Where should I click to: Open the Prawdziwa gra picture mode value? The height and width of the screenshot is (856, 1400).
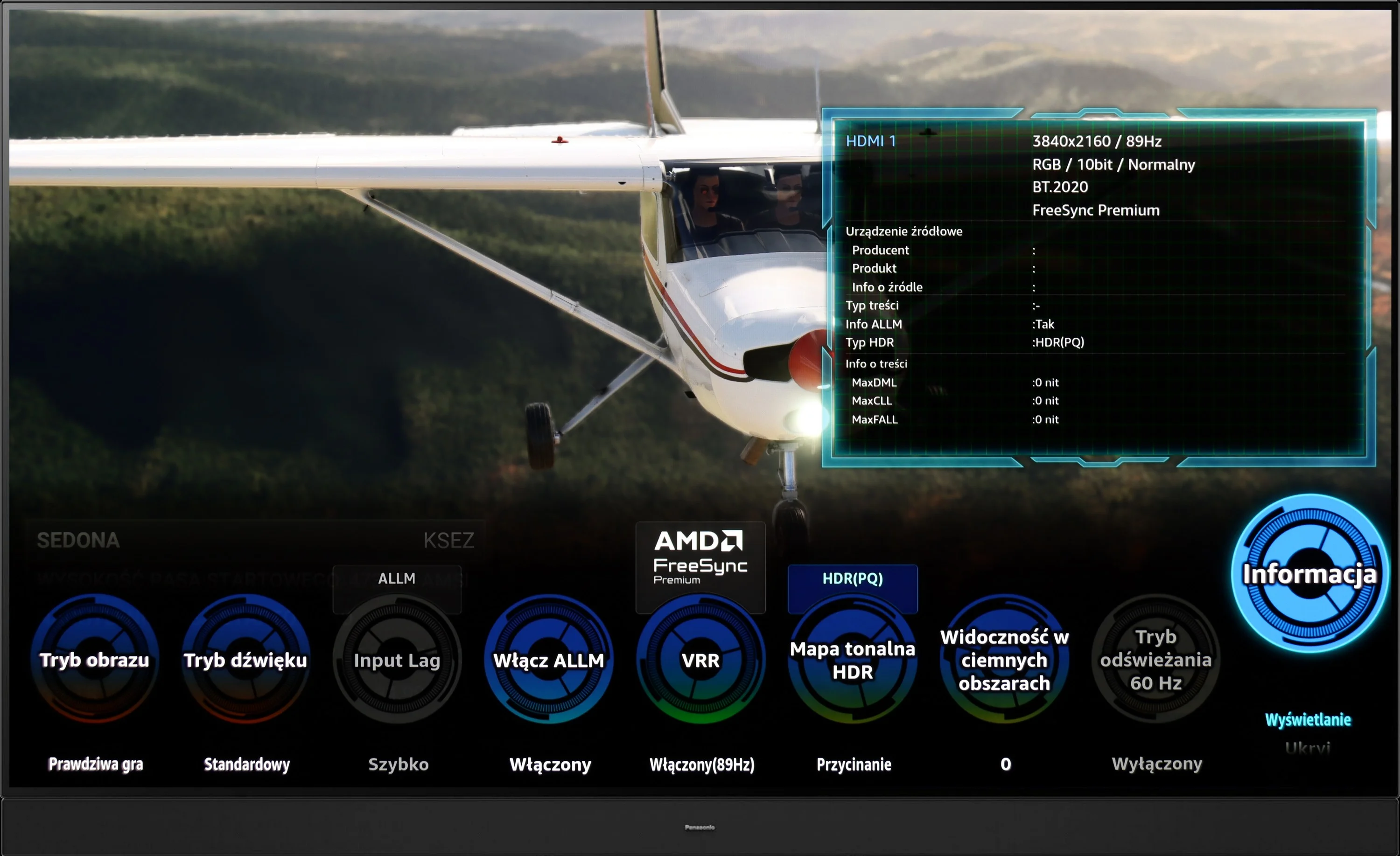(x=96, y=764)
